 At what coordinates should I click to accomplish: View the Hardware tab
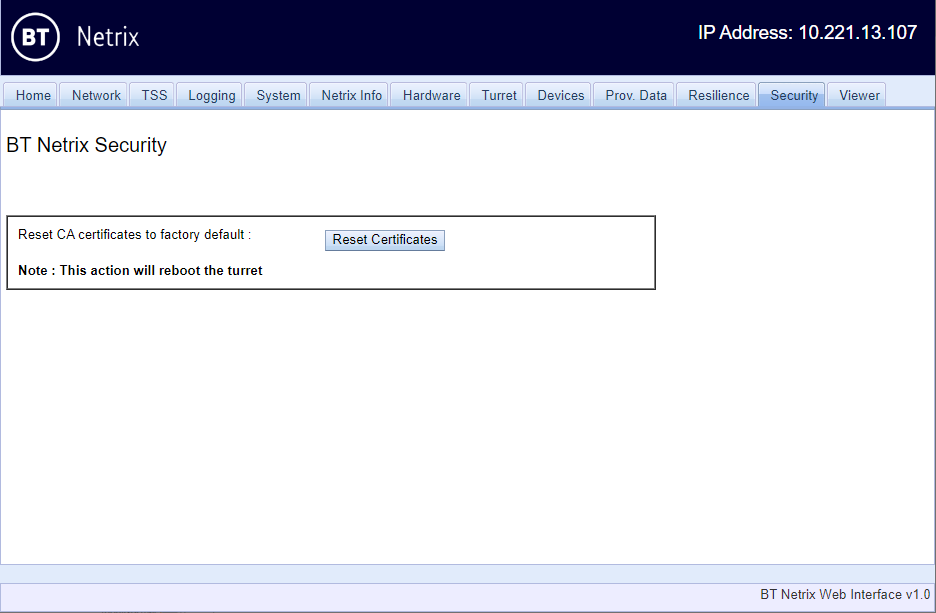coord(430,94)
